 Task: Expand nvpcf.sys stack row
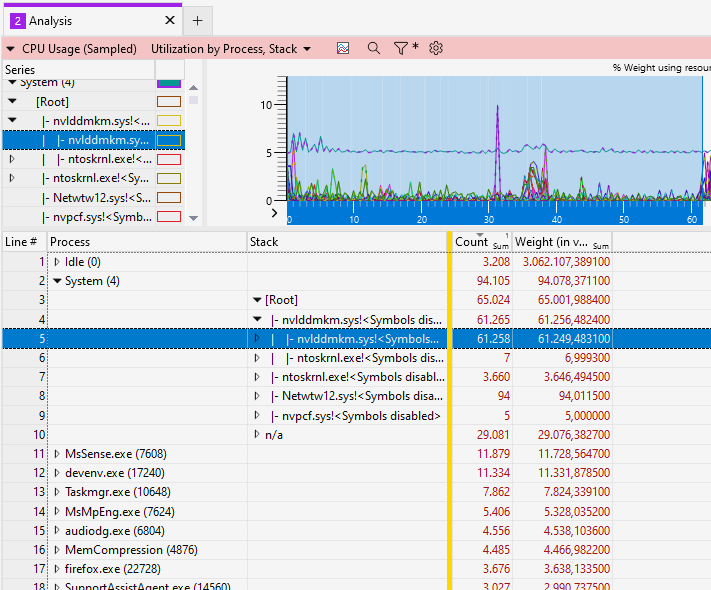(x=257, y=415)
